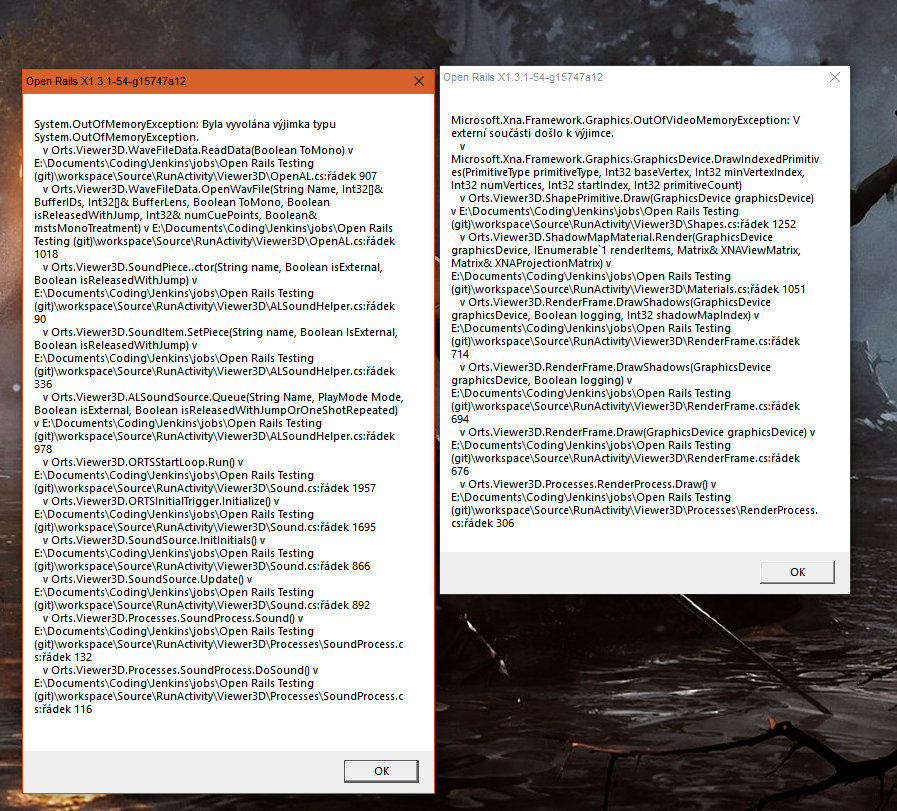Viewport: 897px width, 811px height.
Task: Click the line ending 'OpenAL.cs:řádek 907'
Action: (x=205, y=176)
